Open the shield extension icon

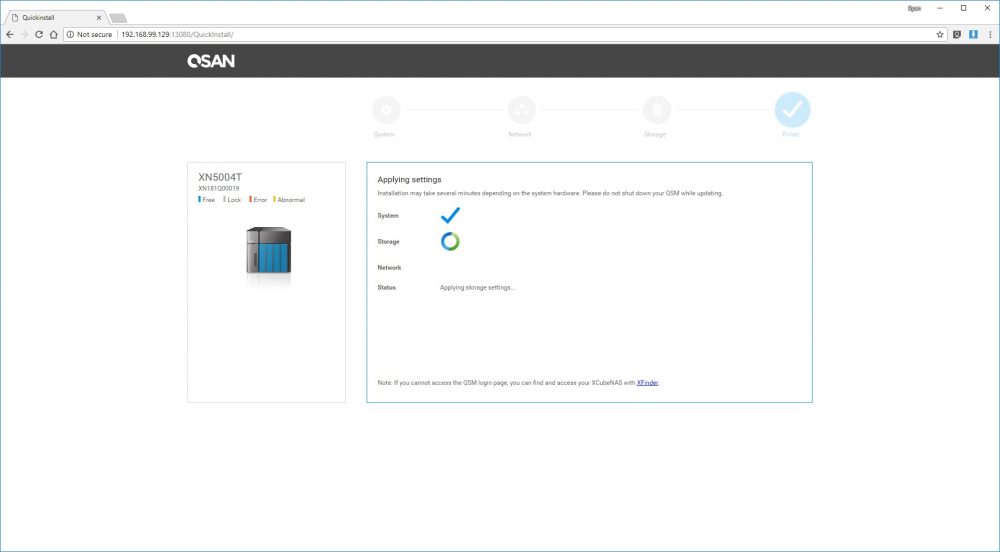click(957, 34)
